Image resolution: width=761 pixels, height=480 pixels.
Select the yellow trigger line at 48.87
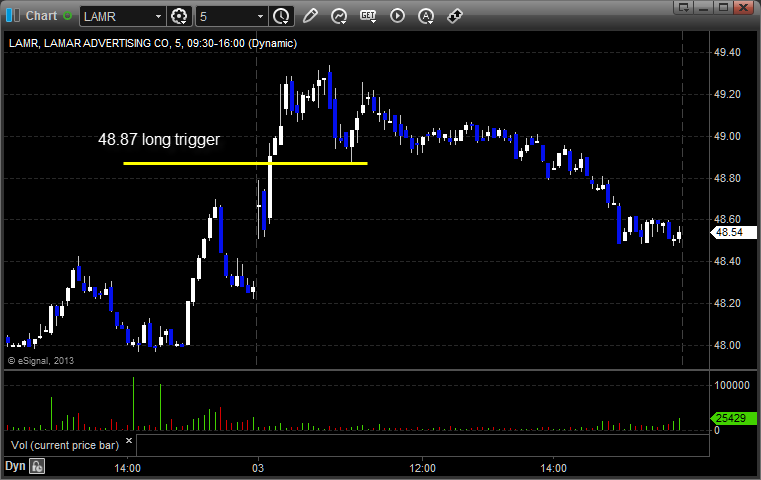pos(245,164)
